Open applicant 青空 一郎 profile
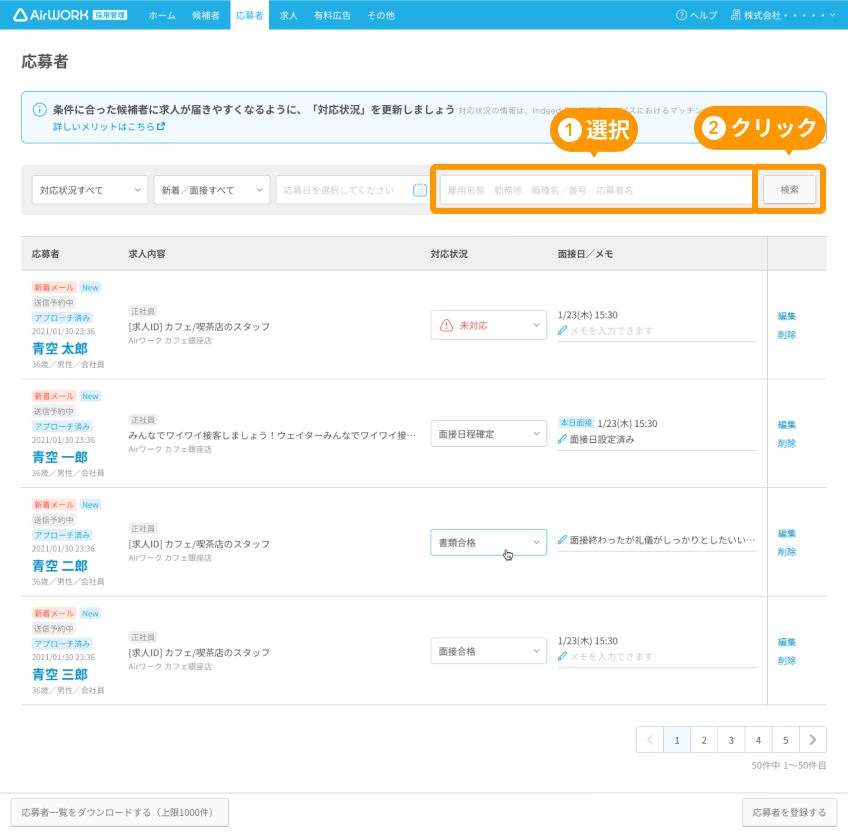 [60, 457]
